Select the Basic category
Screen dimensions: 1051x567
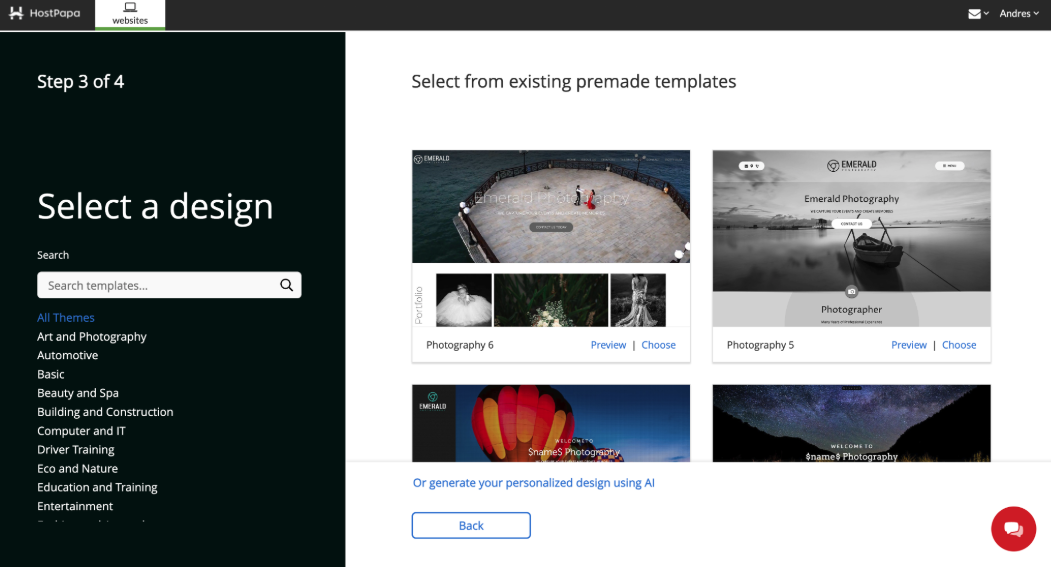(51, 374)
